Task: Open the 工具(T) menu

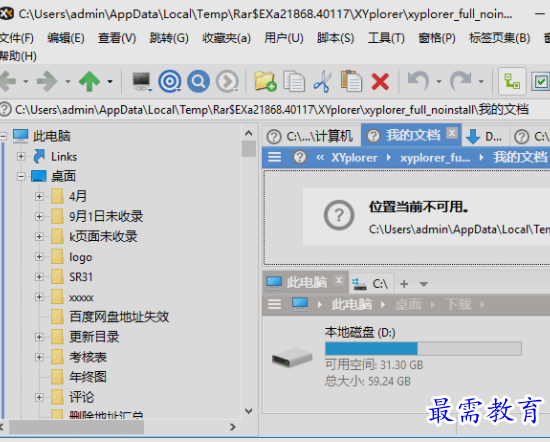Action: pos(386,38)
